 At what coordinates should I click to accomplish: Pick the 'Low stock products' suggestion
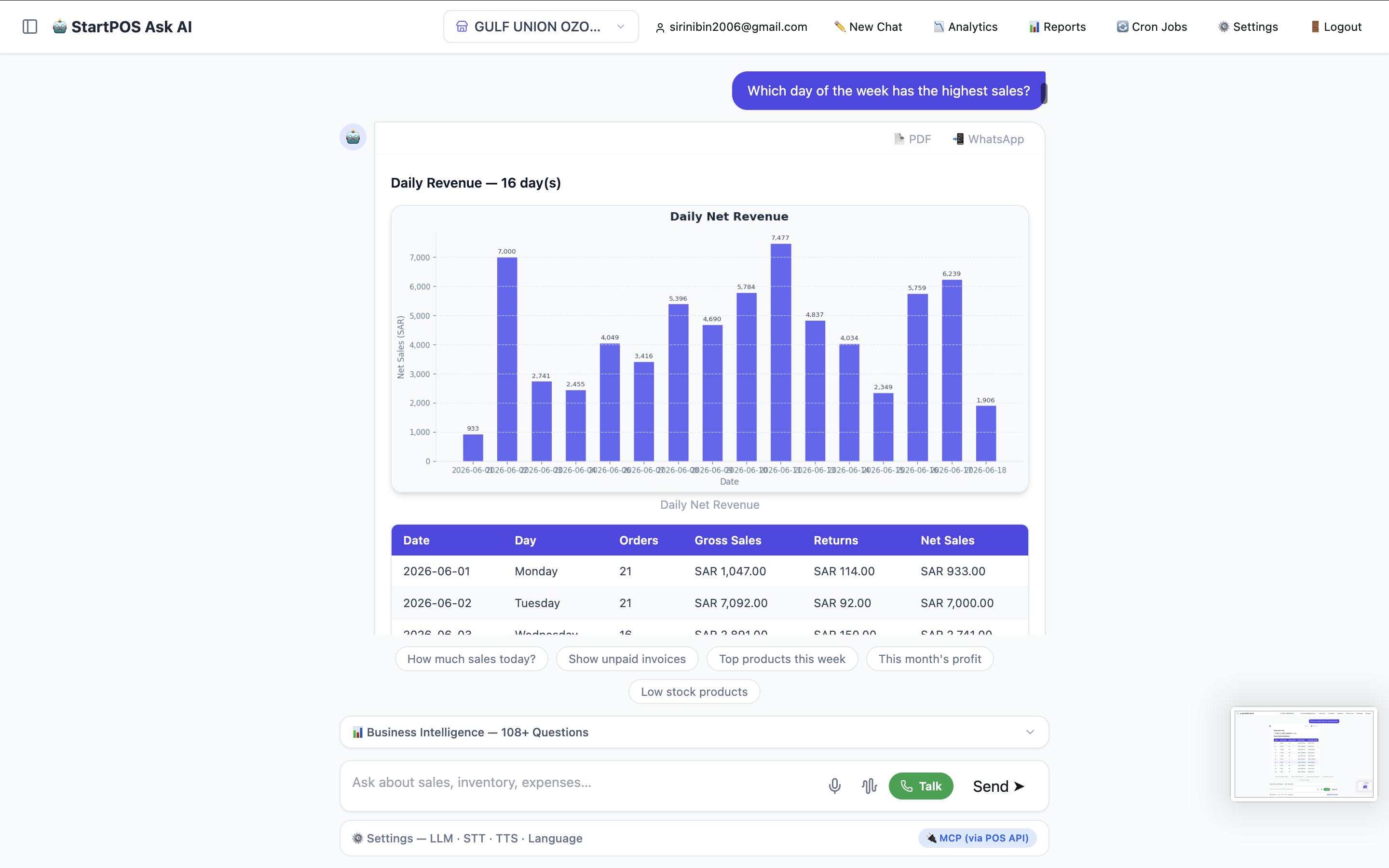(x=694, y=691)
